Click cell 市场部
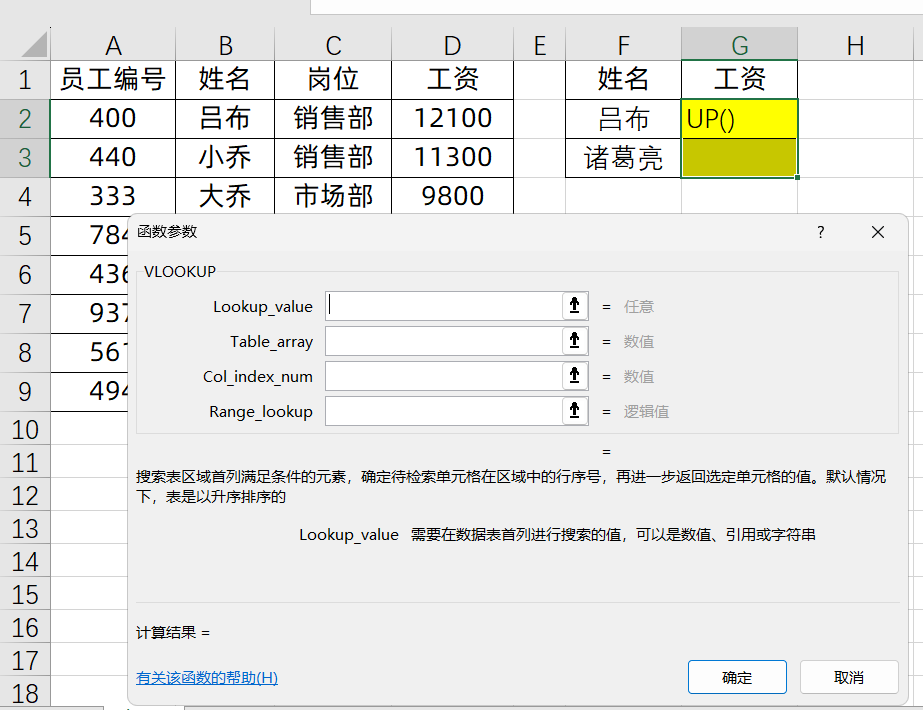The width and height of the screenshot is (923, 710). coord(333,197)
